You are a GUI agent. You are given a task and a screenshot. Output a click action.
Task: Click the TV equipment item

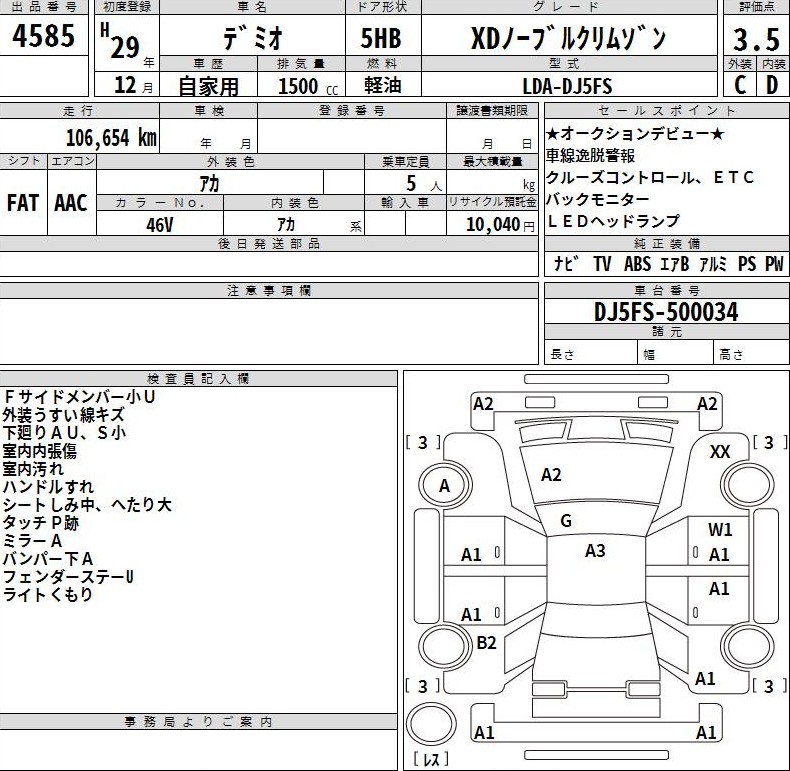tap(602, 264)
